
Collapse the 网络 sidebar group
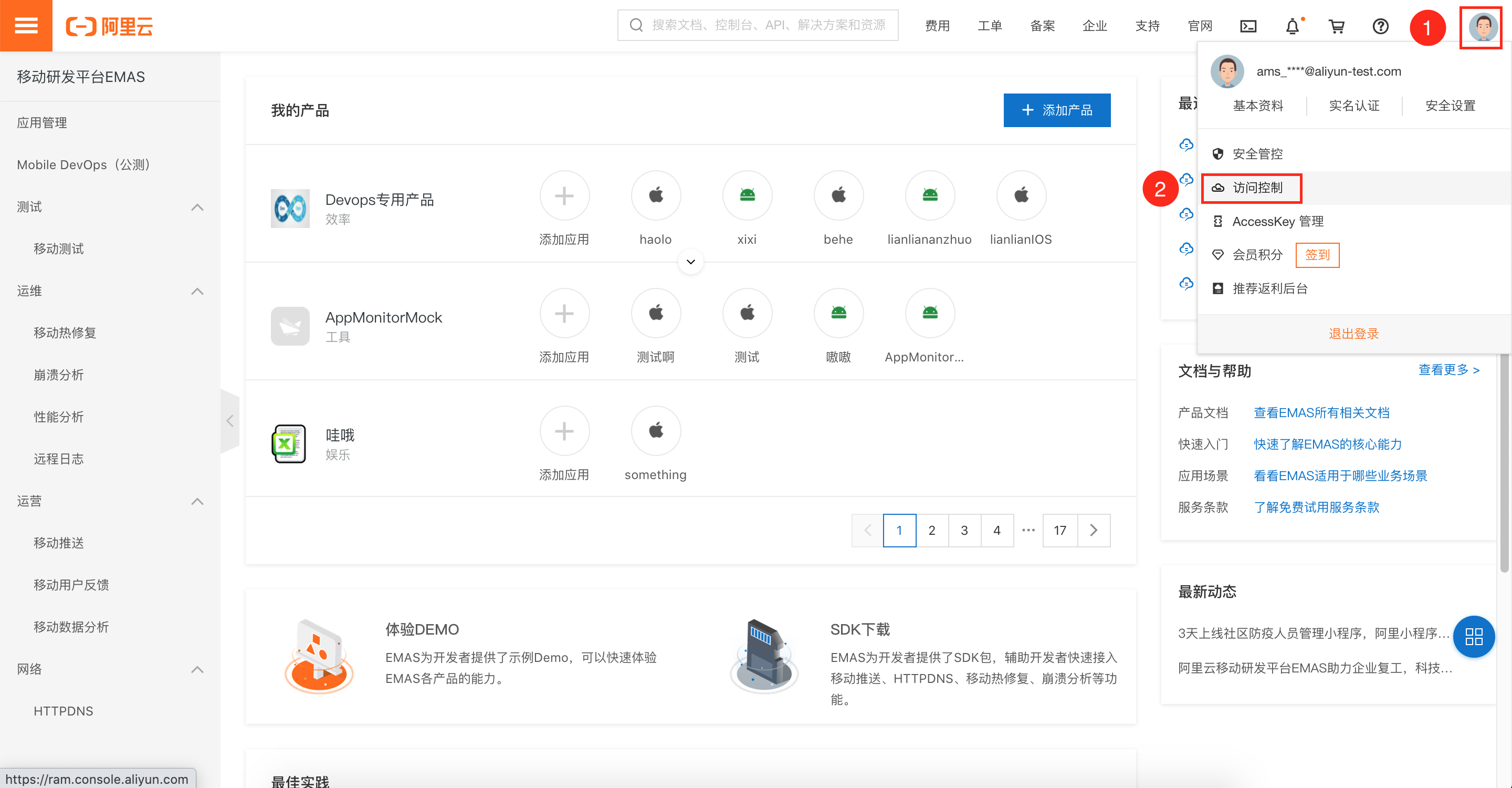click(197, 669)
